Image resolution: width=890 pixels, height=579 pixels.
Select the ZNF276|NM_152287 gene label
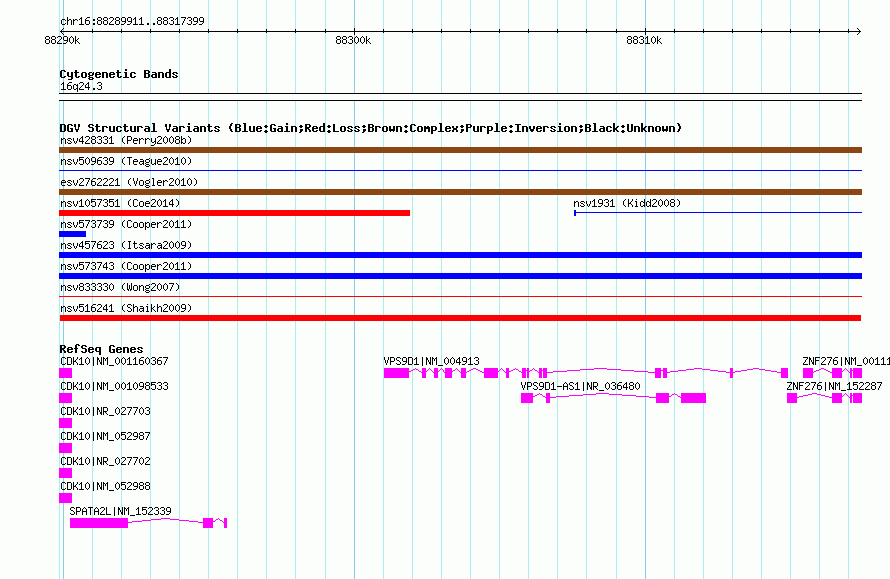coord(834,386)
